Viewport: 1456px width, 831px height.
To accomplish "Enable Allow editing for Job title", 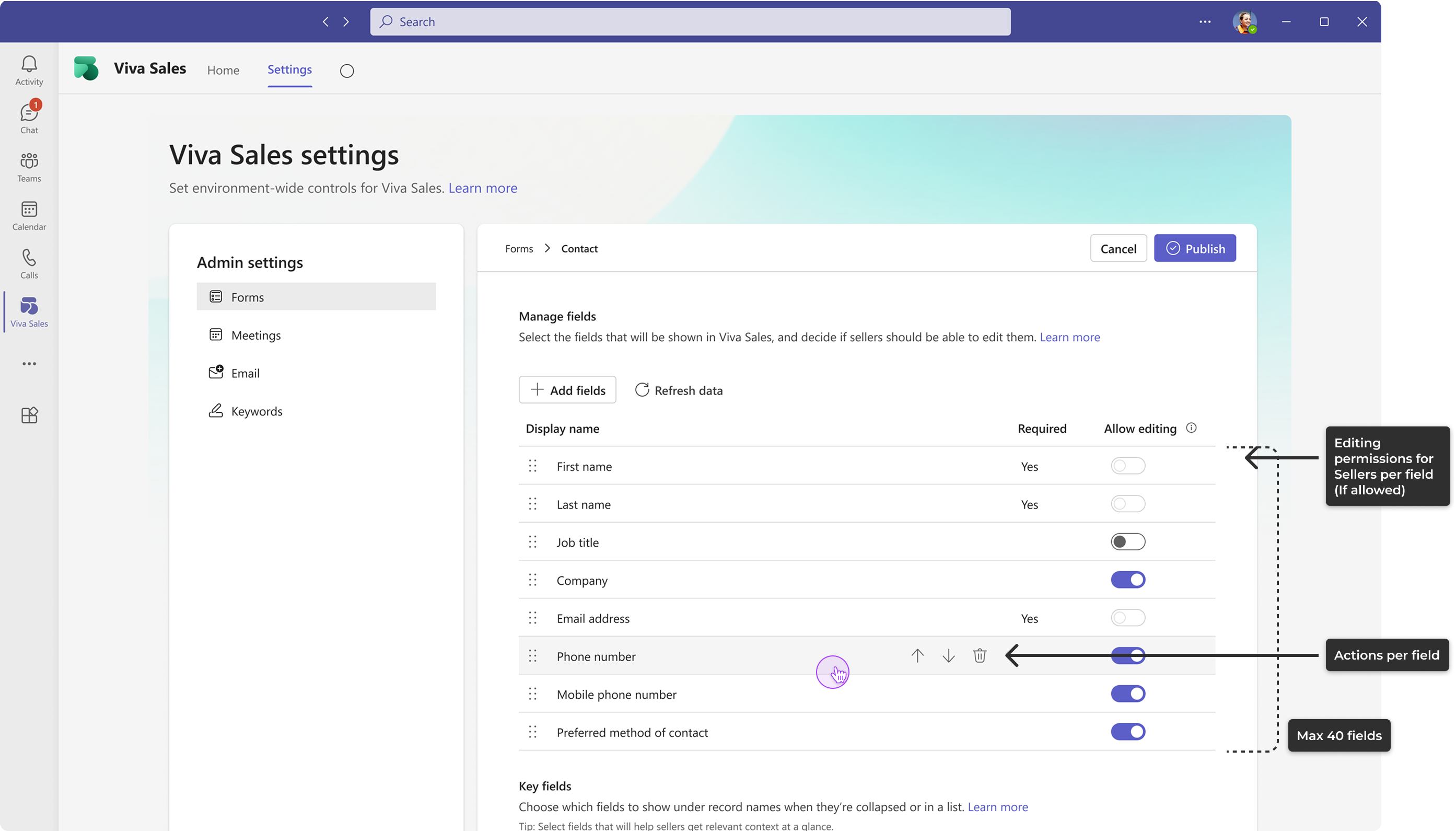I will click(x=1127, y=541).
